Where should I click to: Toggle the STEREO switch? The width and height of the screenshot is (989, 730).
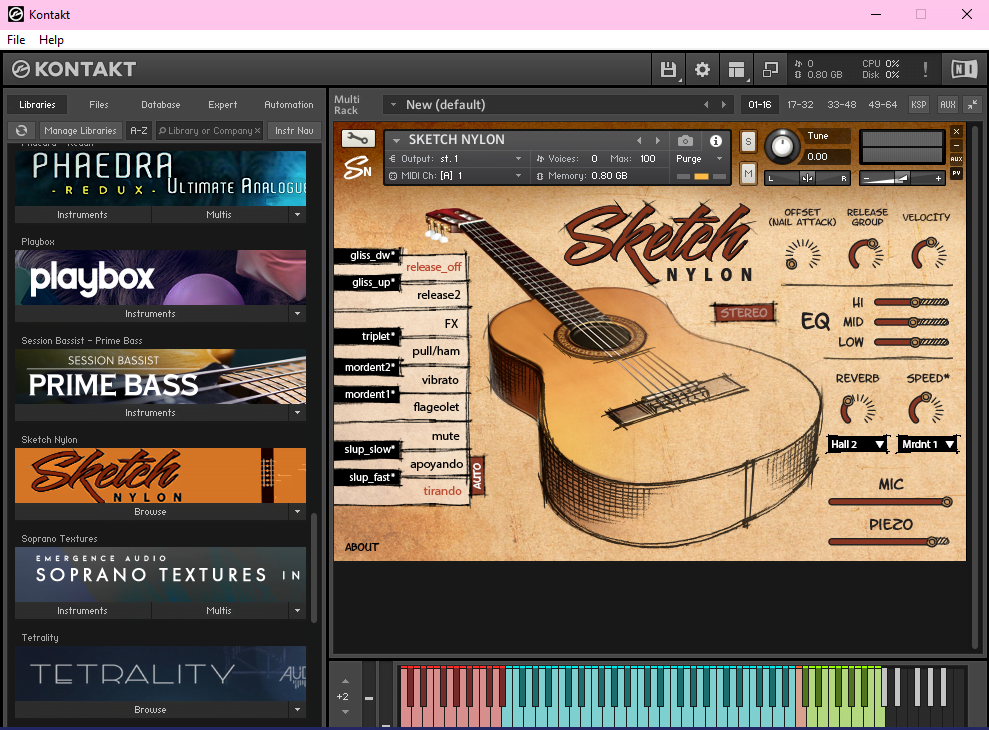[x=745, y=313]
